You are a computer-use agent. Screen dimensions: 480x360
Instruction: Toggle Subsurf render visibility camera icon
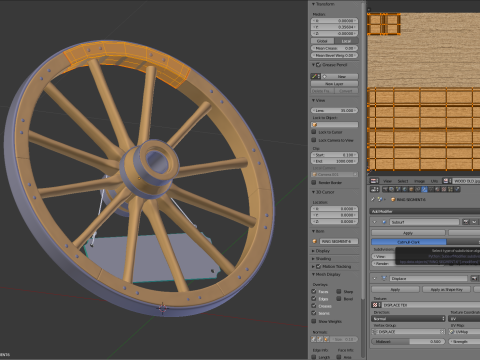pyautogui.click(x=466, y=222)
